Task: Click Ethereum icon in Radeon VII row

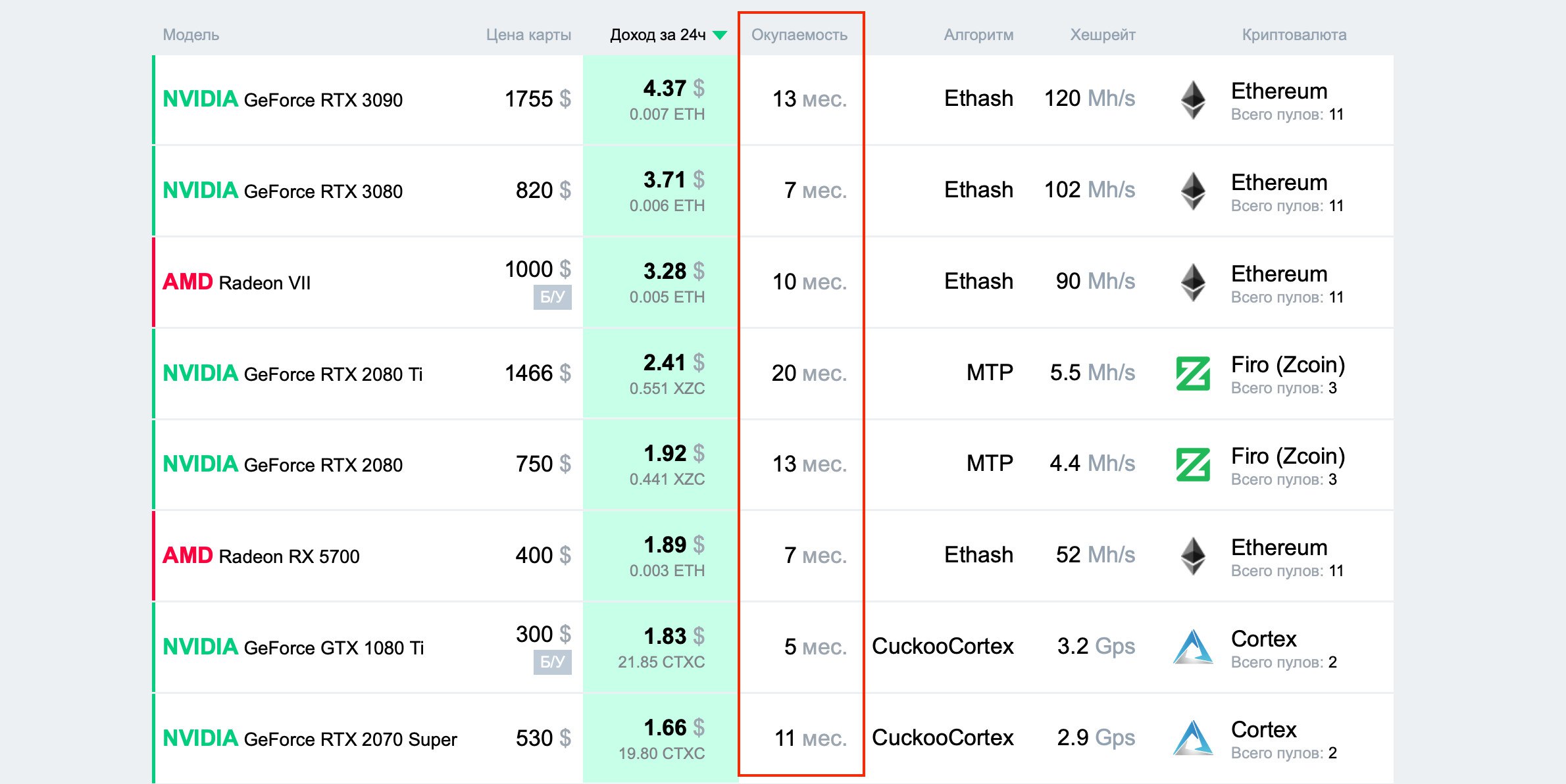Action: pos(1193,283)
